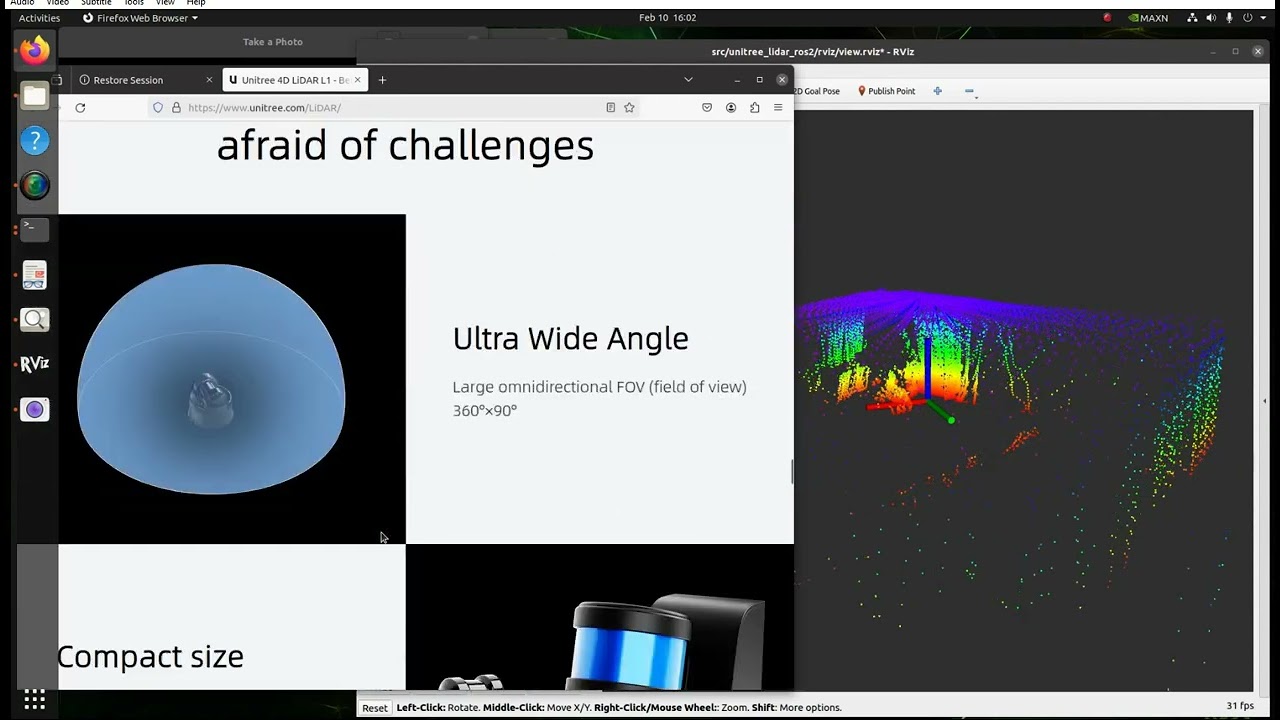This screenshot has width=1280, height=720.
Task: Click the point cloud in RViz 3D view
Action: [1010, 400]
